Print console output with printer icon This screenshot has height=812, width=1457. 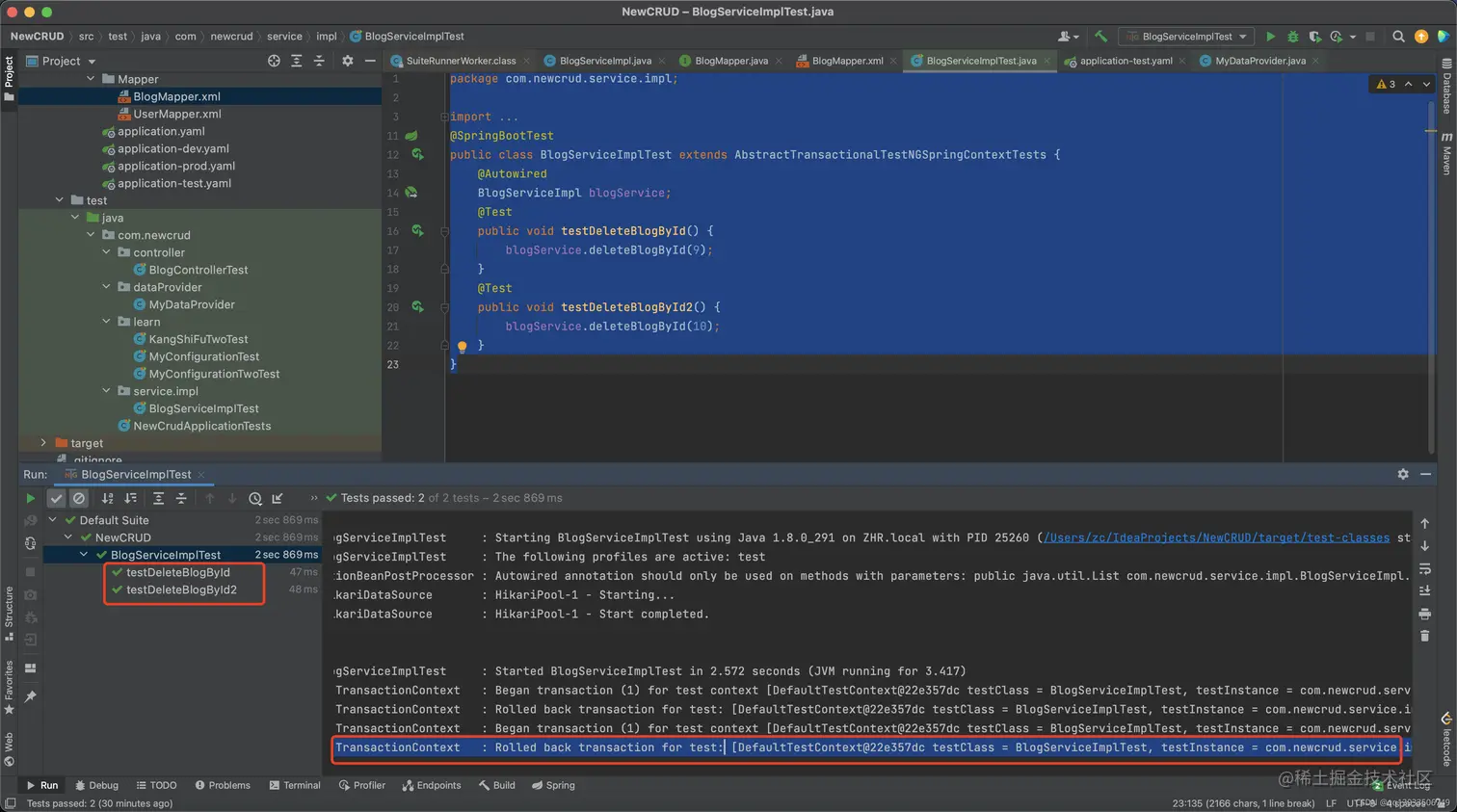[1425, 614]
